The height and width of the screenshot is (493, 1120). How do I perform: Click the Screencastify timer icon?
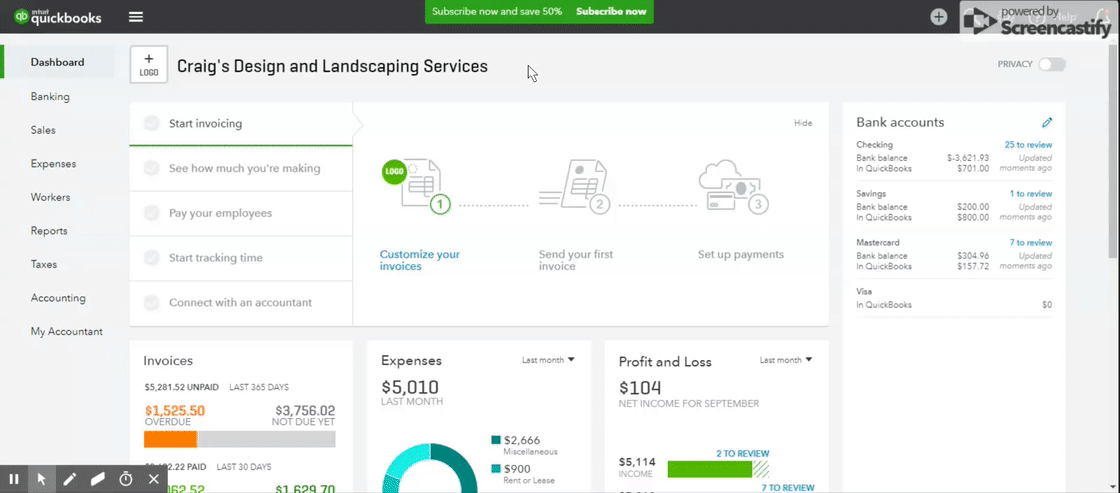click(x=126, y=479)
